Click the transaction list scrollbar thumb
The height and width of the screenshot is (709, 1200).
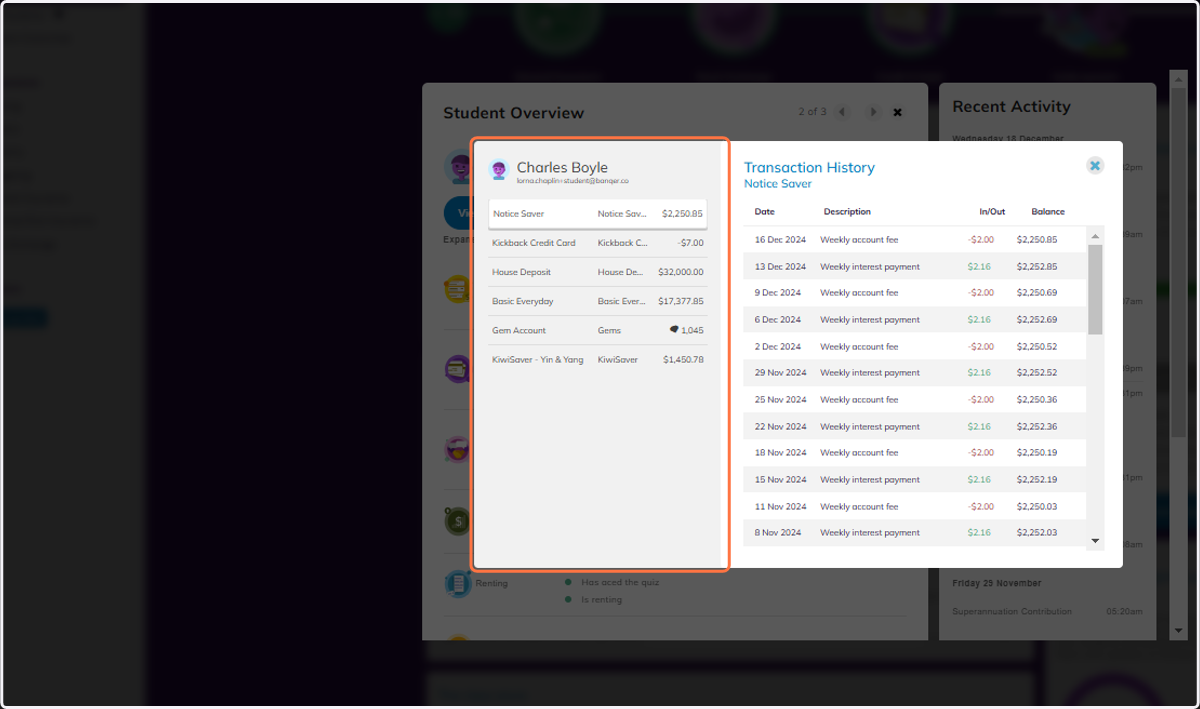pos(1095,289)
